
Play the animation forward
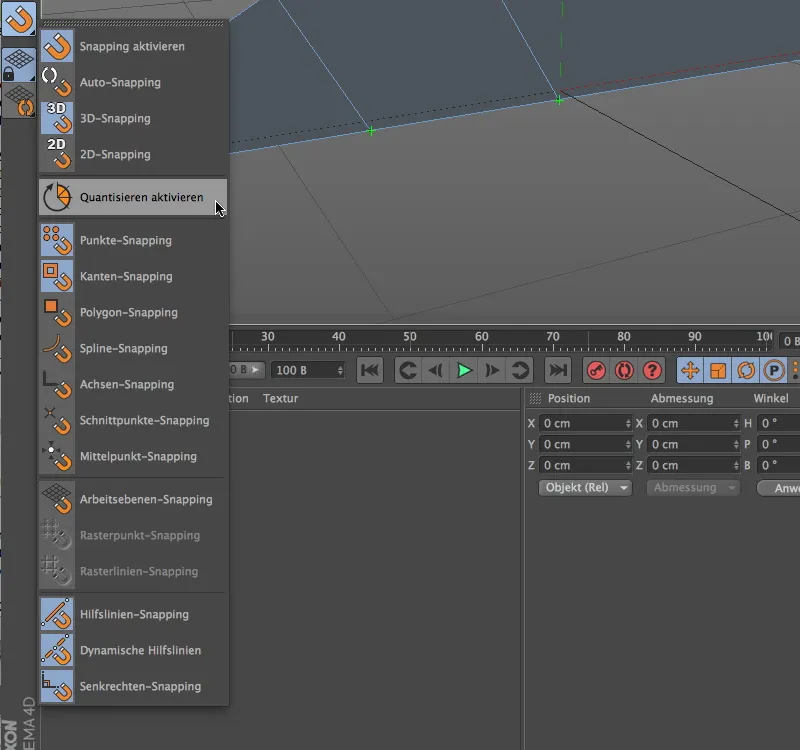coord(464,370)
